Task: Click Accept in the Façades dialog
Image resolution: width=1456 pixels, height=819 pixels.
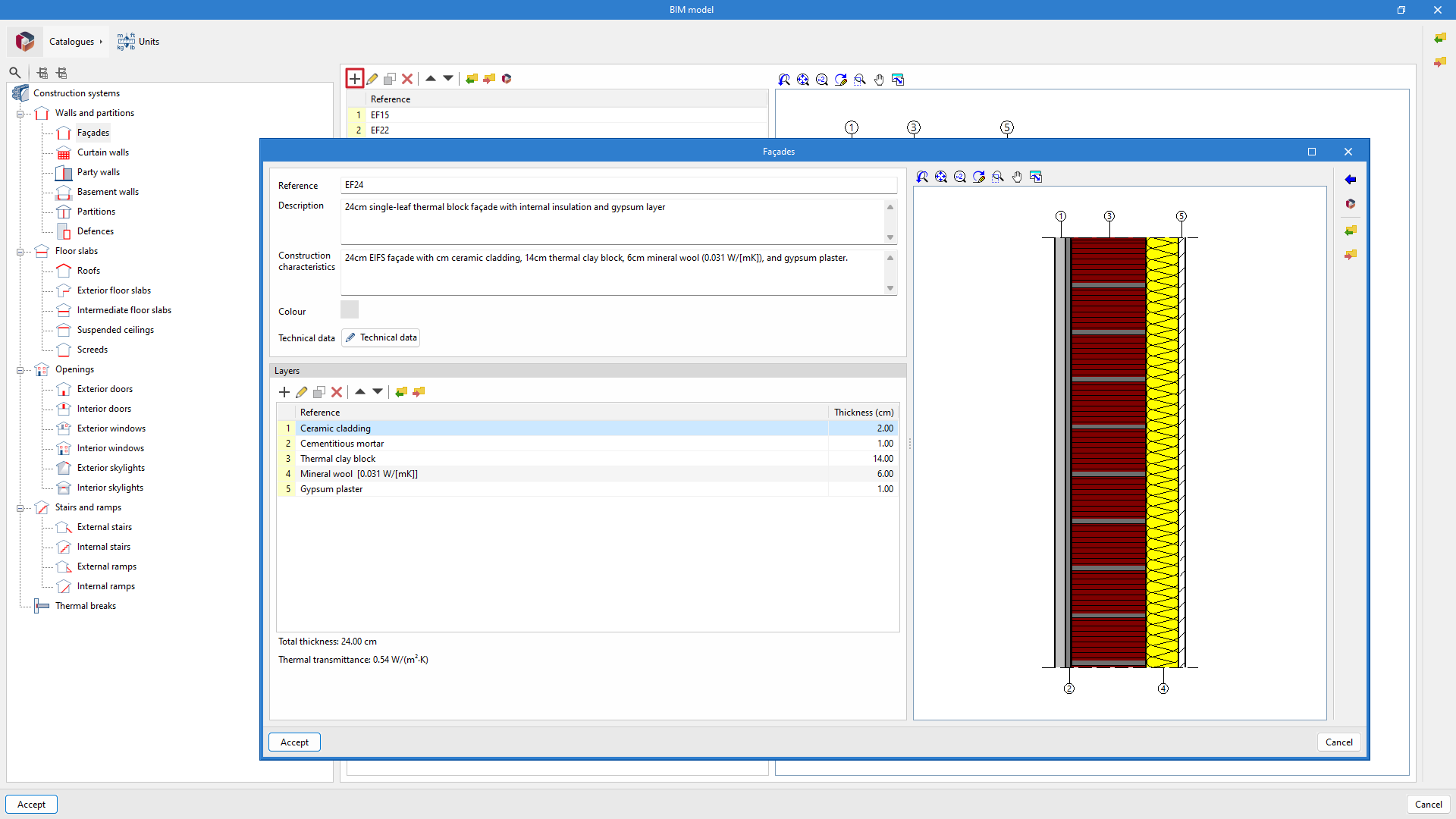Action: click(x=294, y=742)
